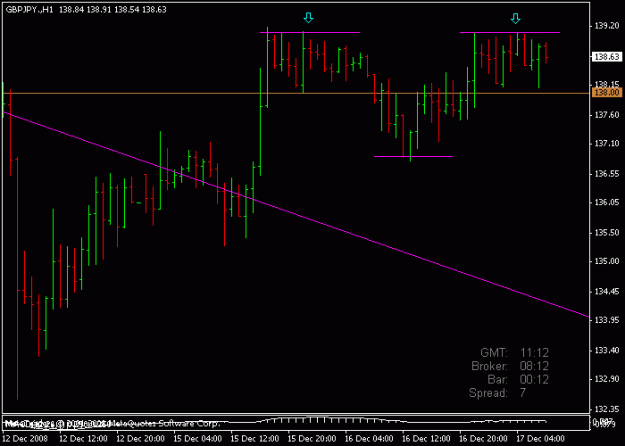Click the GBPJPY.,H1 symbol header text
The image size is (625, 446).
29,10
